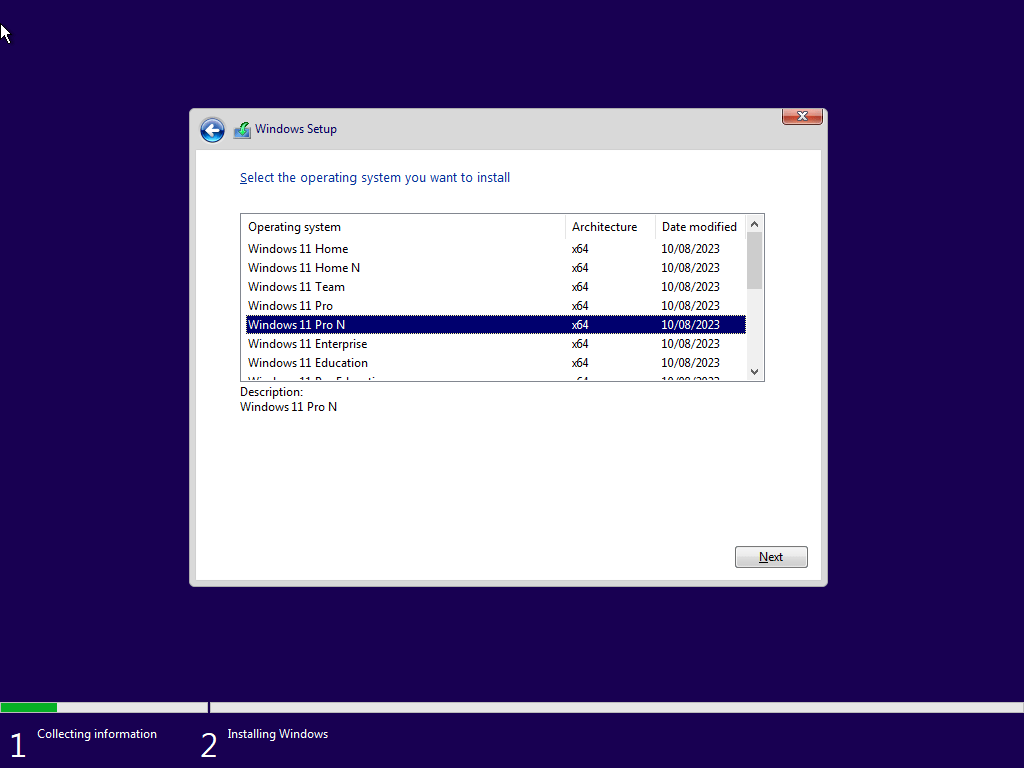Select the highlighted Windows 11 Pro N row

tap(496, 325)
